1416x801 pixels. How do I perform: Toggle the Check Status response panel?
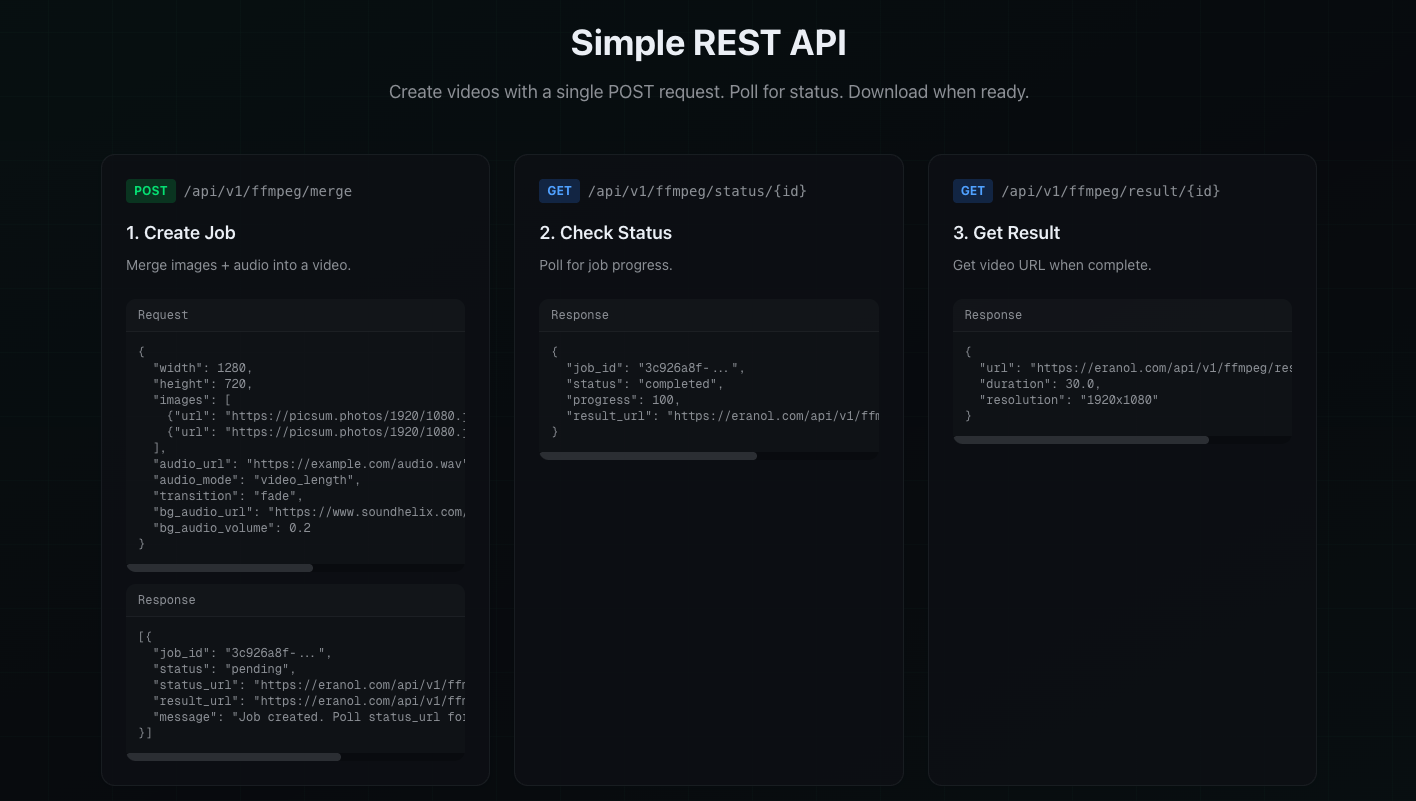709,315
